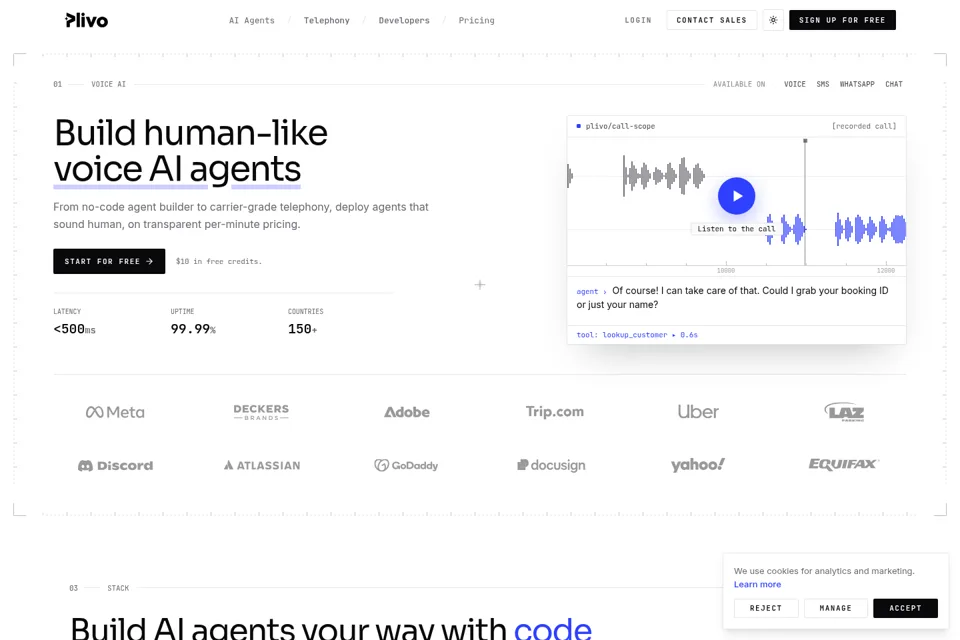The image size is (960, 640).
Task: Click the Login link
Action: pyautogui.click(x=638, y=20)
